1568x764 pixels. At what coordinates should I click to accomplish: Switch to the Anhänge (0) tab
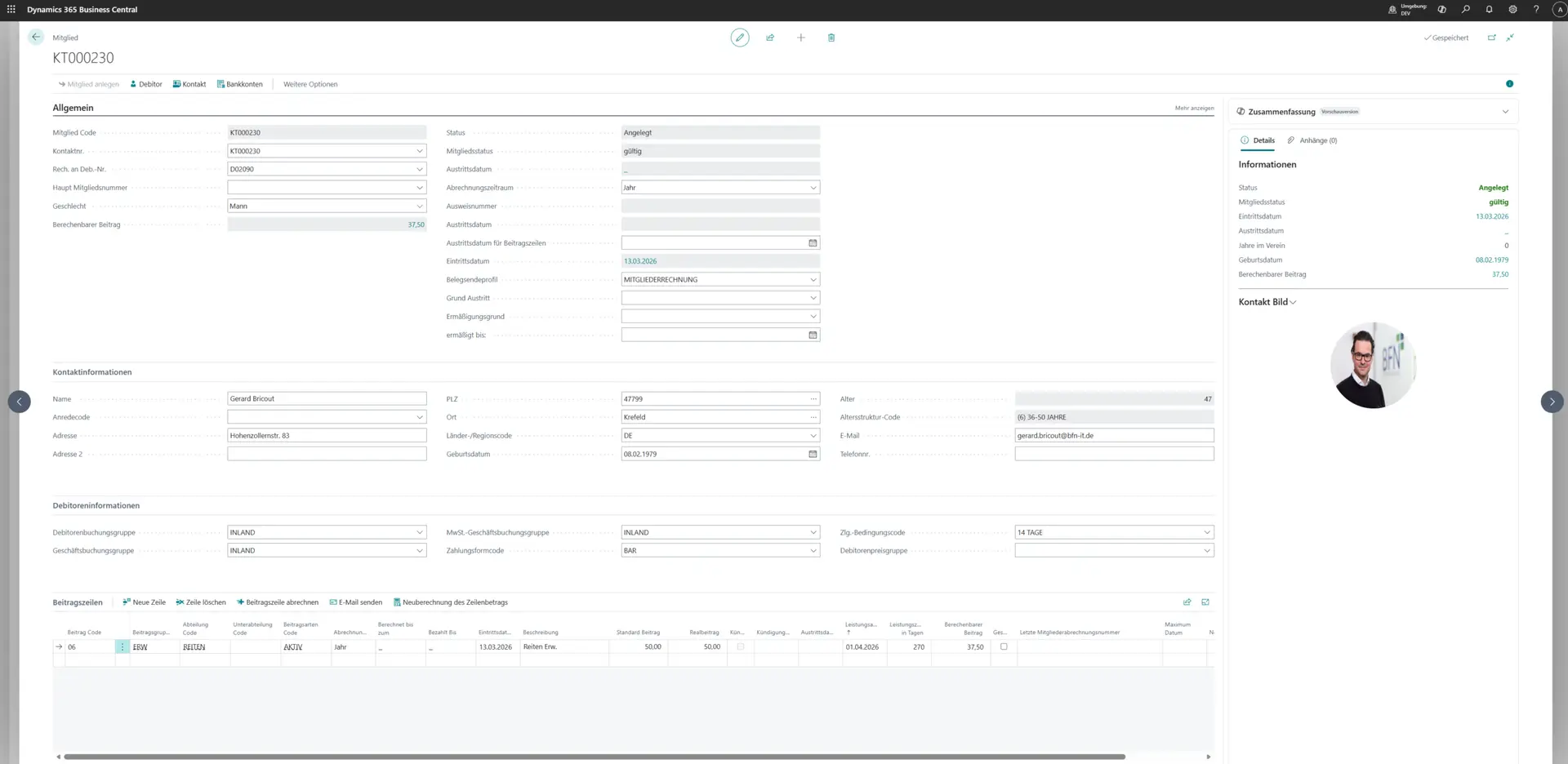(1312, 140)
